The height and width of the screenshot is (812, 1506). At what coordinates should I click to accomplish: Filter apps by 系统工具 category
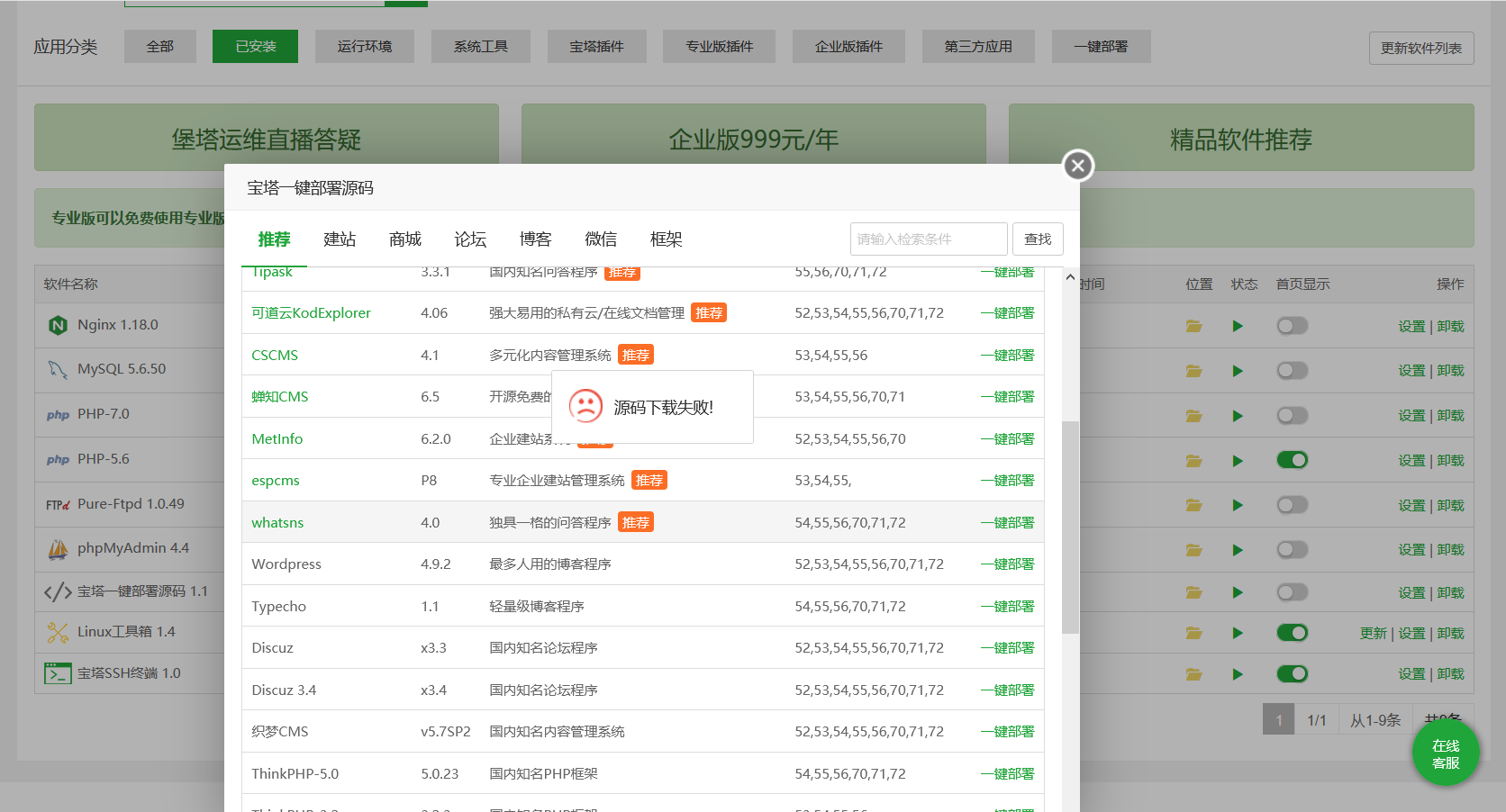click(x=481, y=47)
